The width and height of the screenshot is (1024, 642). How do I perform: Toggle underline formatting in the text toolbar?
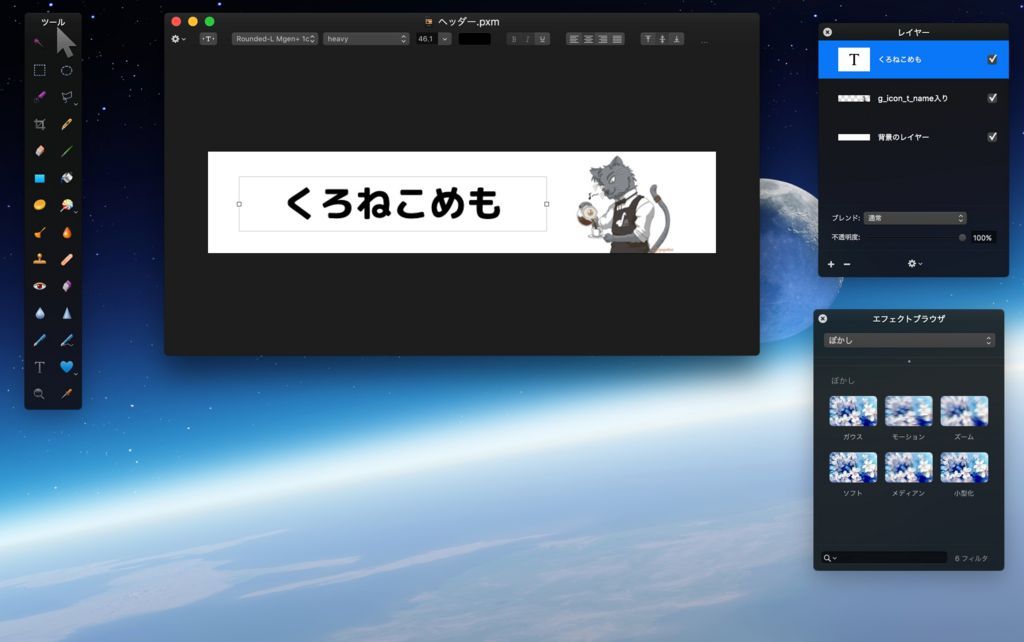pos(542,38)
